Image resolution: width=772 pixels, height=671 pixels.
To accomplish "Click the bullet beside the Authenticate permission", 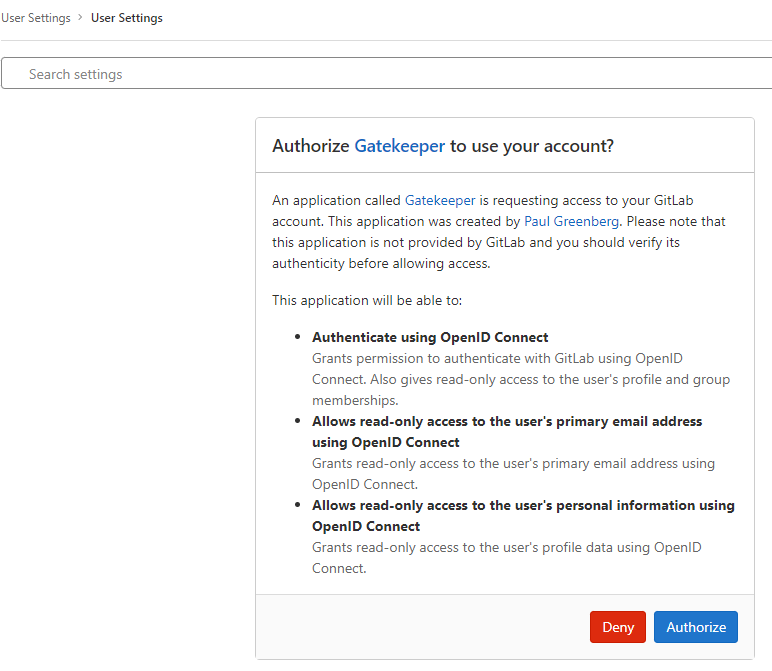I will [299, 337].
